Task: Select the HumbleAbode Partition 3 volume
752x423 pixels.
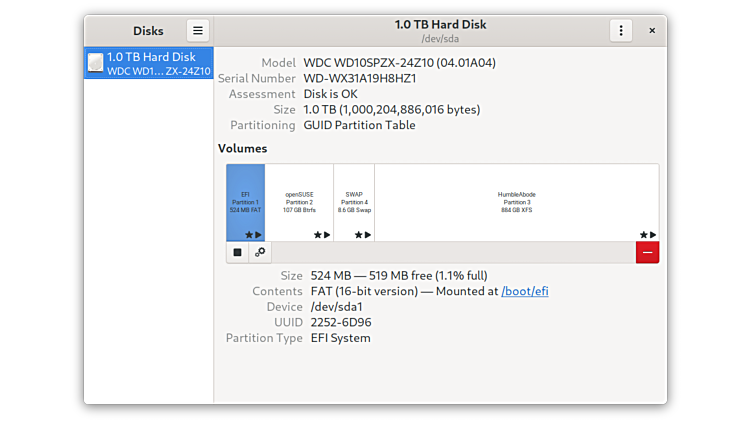Action: tap(516, 200)
